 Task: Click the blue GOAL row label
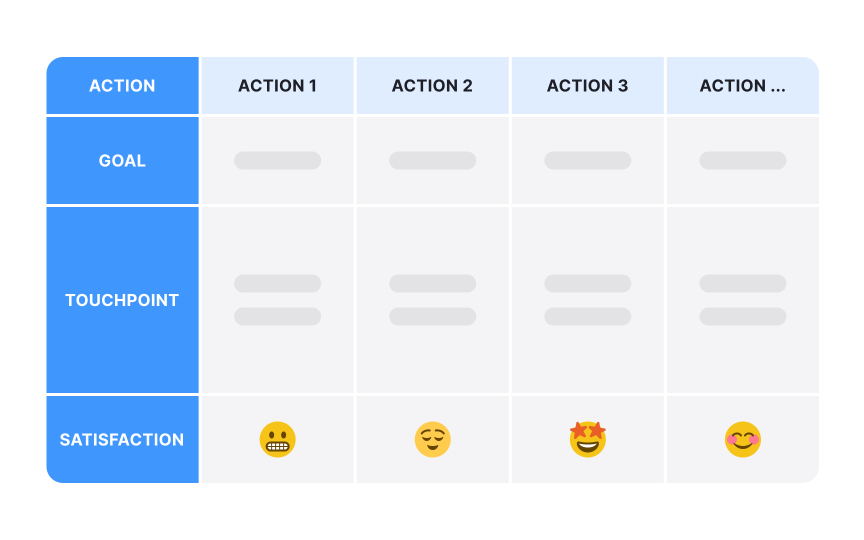(x=122, y=160)
